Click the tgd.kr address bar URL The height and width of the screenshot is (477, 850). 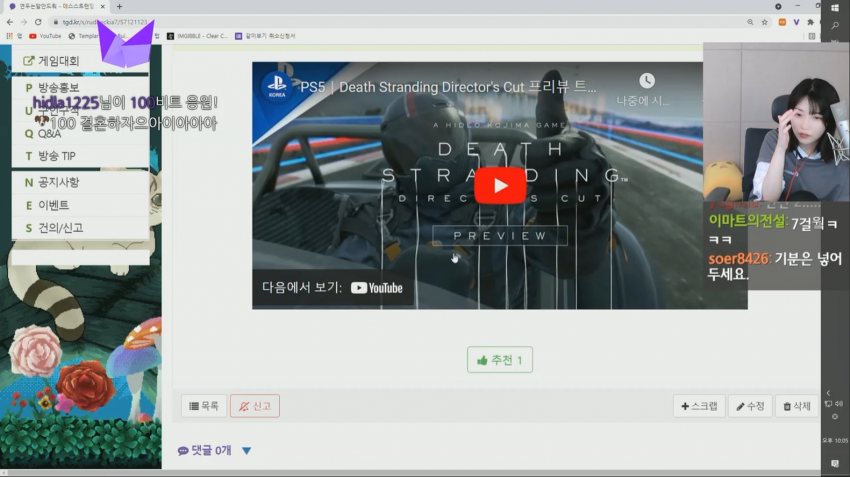click(105, 22)
